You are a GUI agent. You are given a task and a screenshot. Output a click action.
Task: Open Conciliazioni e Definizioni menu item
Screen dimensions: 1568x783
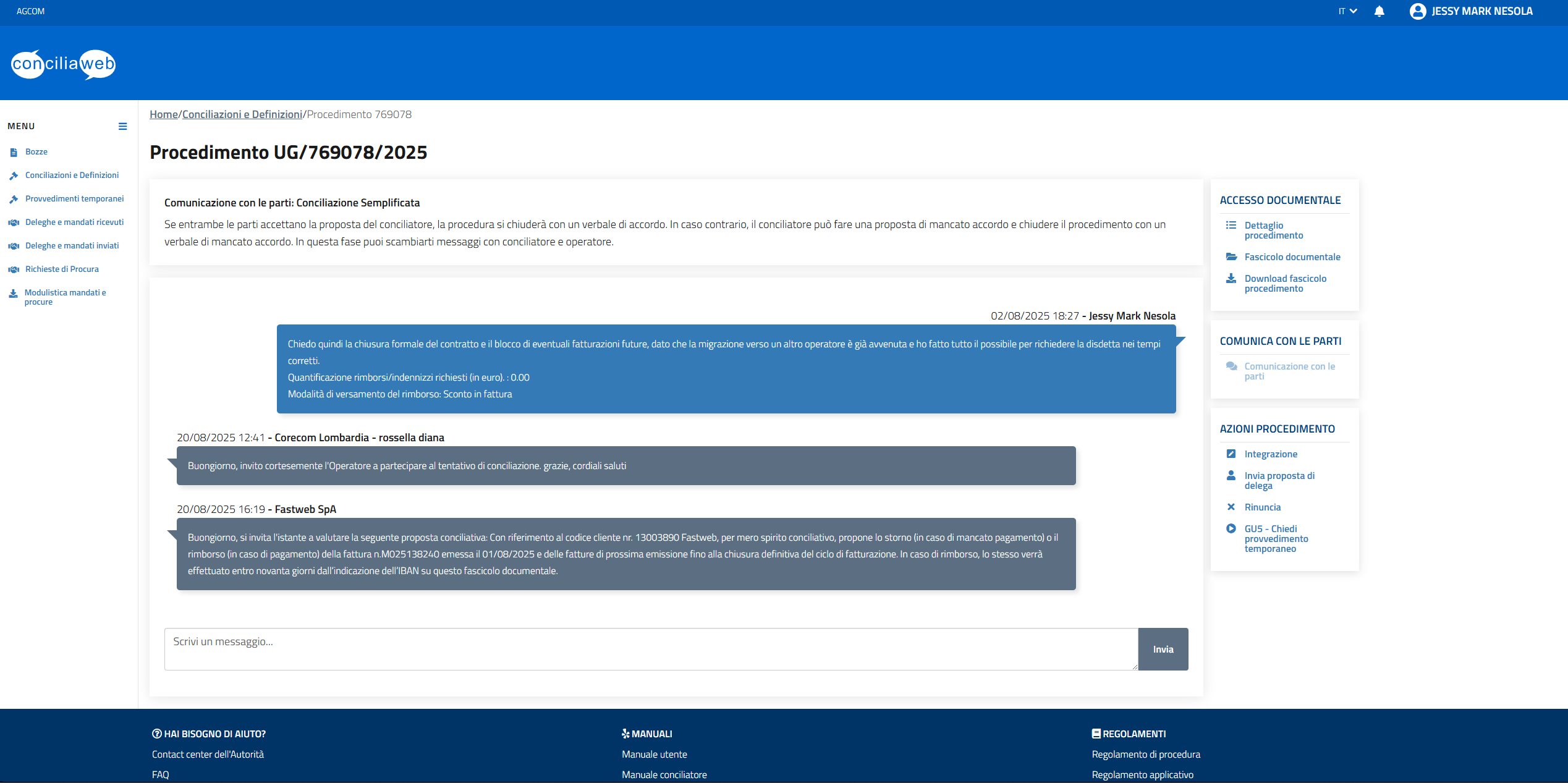tap(72, 175)
